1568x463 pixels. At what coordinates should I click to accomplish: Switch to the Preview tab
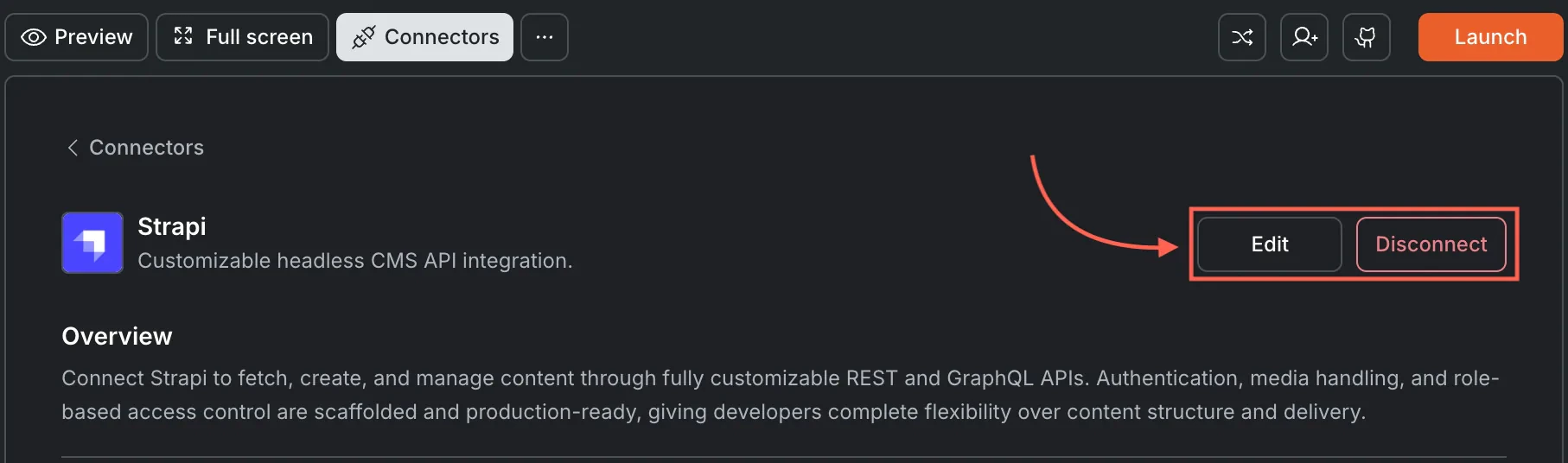pyautogui.click(x=77, y=37)
